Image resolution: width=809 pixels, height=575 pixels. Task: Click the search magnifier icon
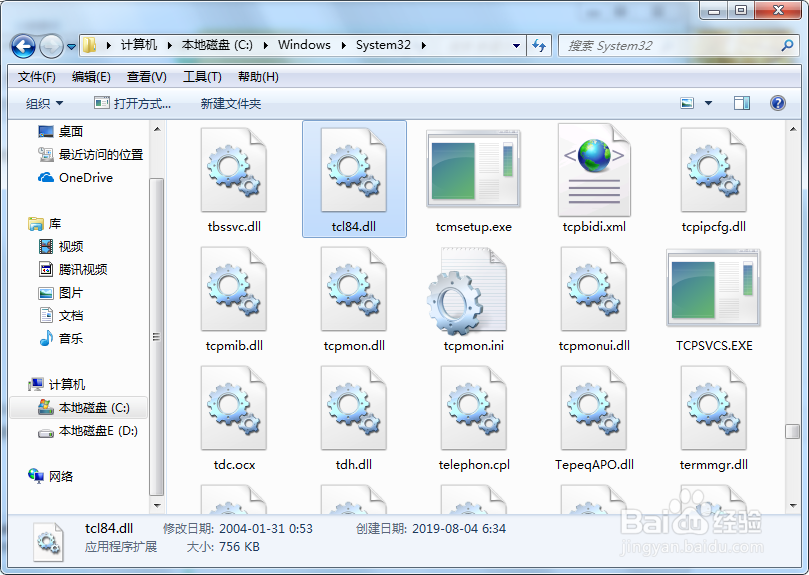pos(787,45)
